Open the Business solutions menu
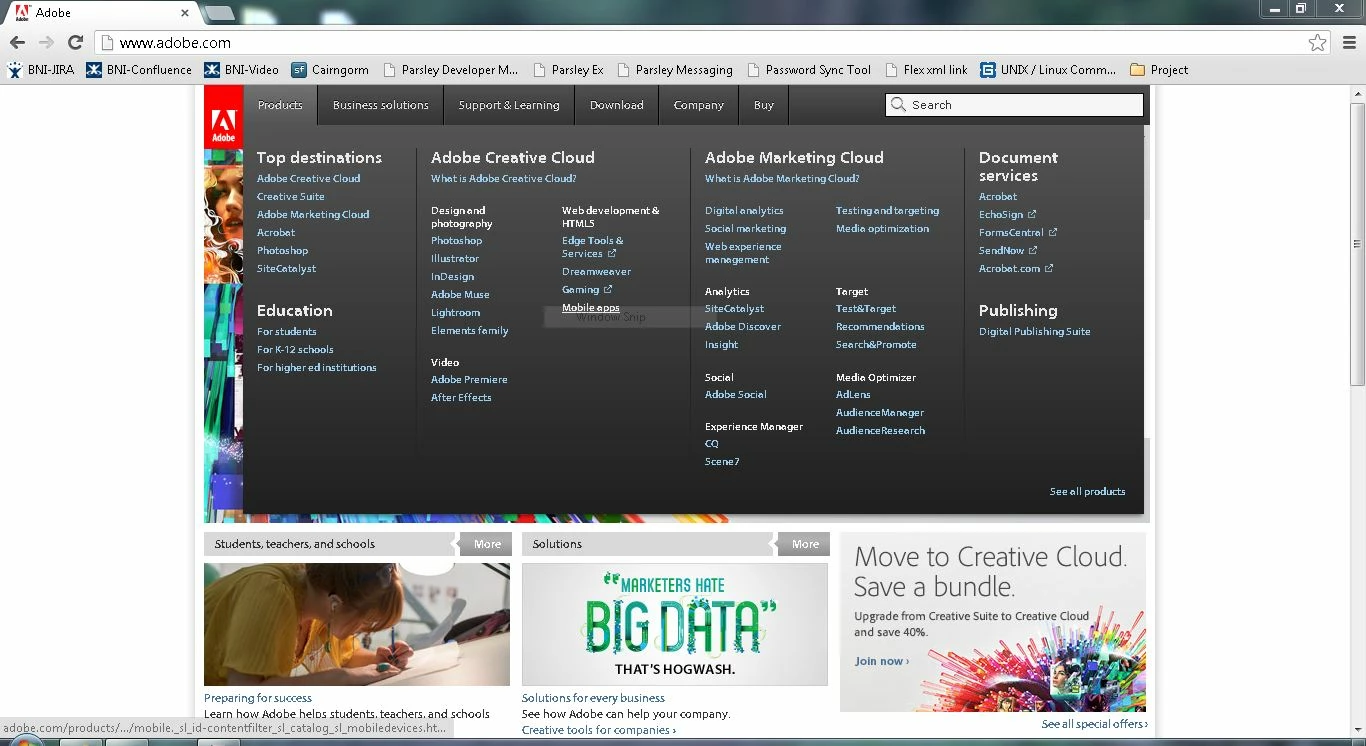 coord(381,105)
